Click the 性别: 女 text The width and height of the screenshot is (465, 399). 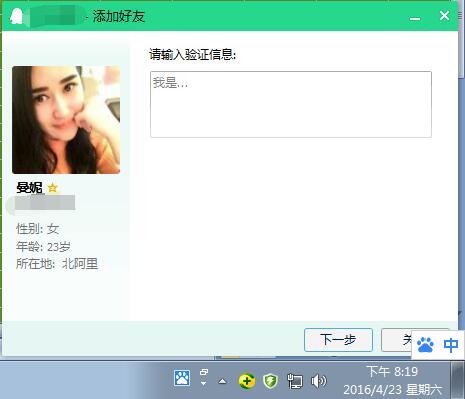tap(38, 229)
